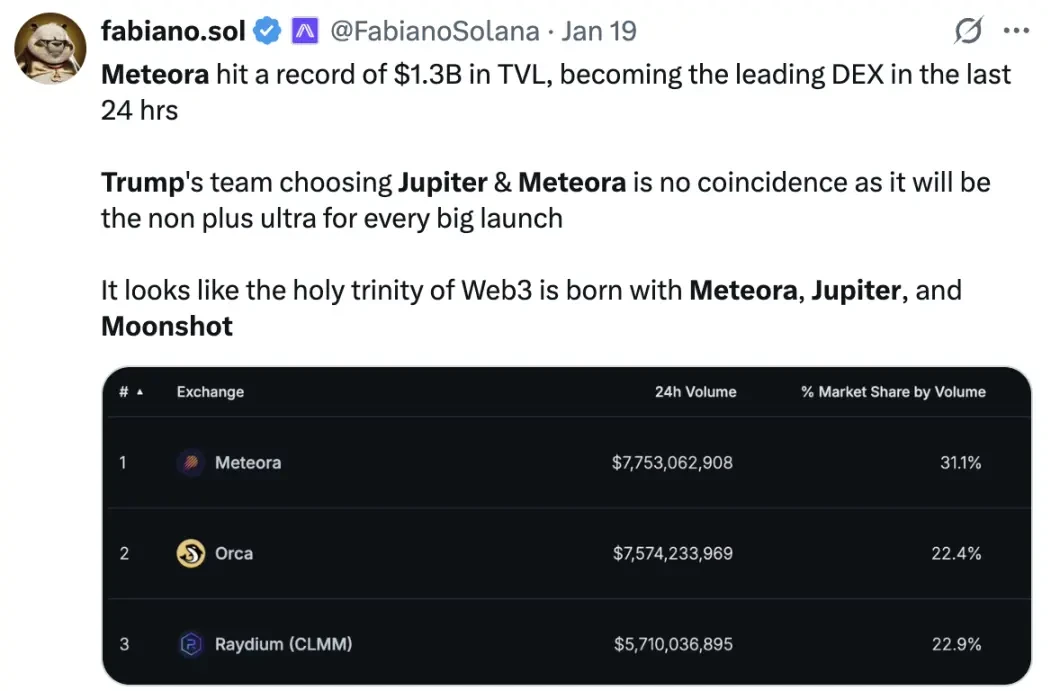The image size is (1051, 691).
Task: Open sorting options on Exchange column header
Action: click(x=210, y=392)
